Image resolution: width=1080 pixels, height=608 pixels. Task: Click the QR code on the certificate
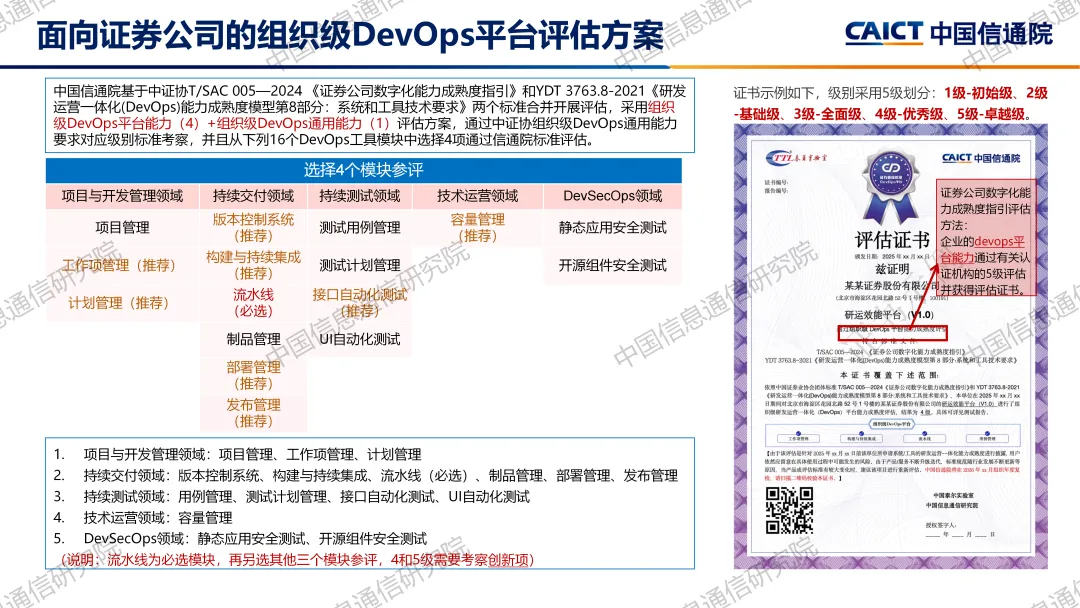[789, 510]
